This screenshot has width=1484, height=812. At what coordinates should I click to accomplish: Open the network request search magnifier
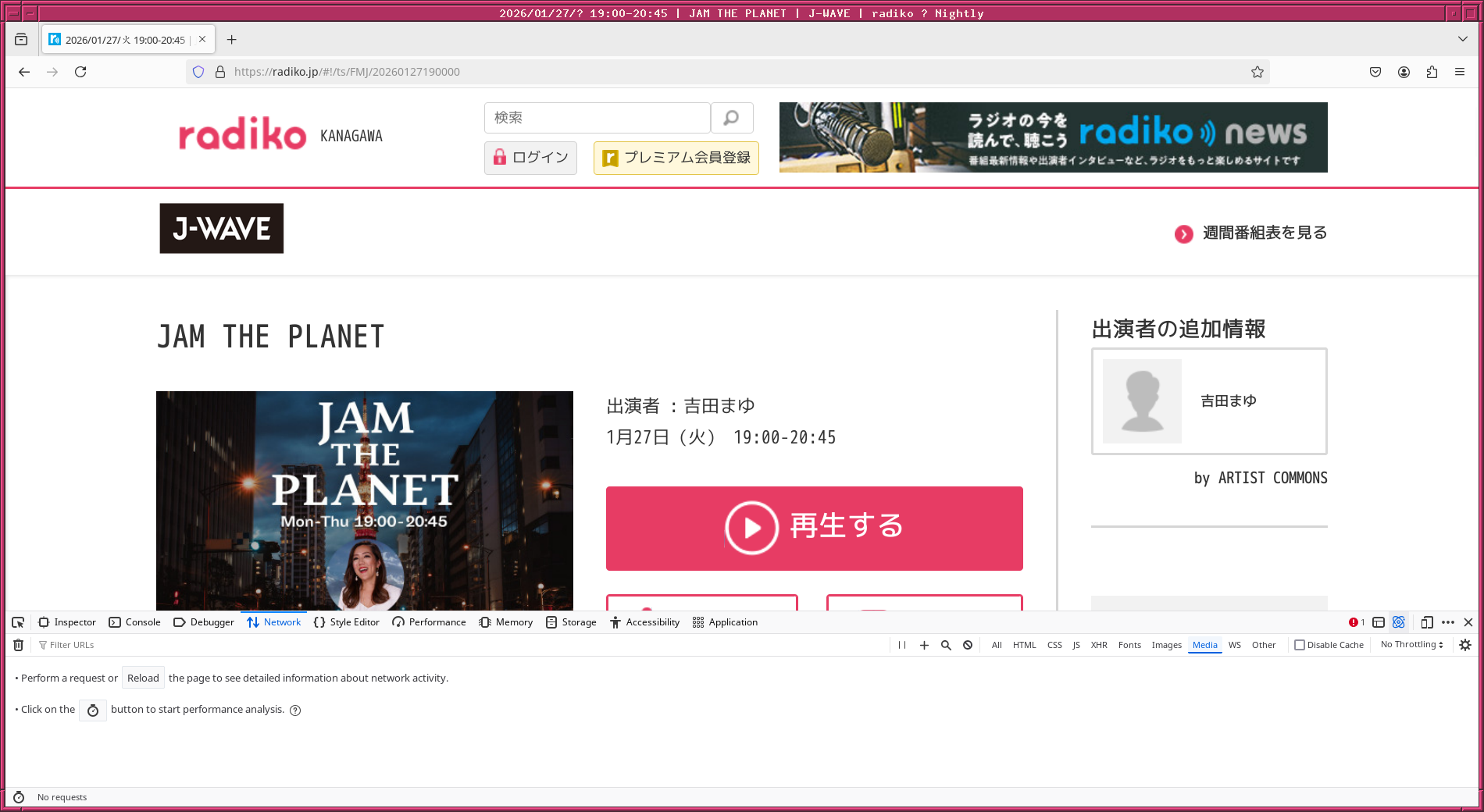click(x=946, y=645)
